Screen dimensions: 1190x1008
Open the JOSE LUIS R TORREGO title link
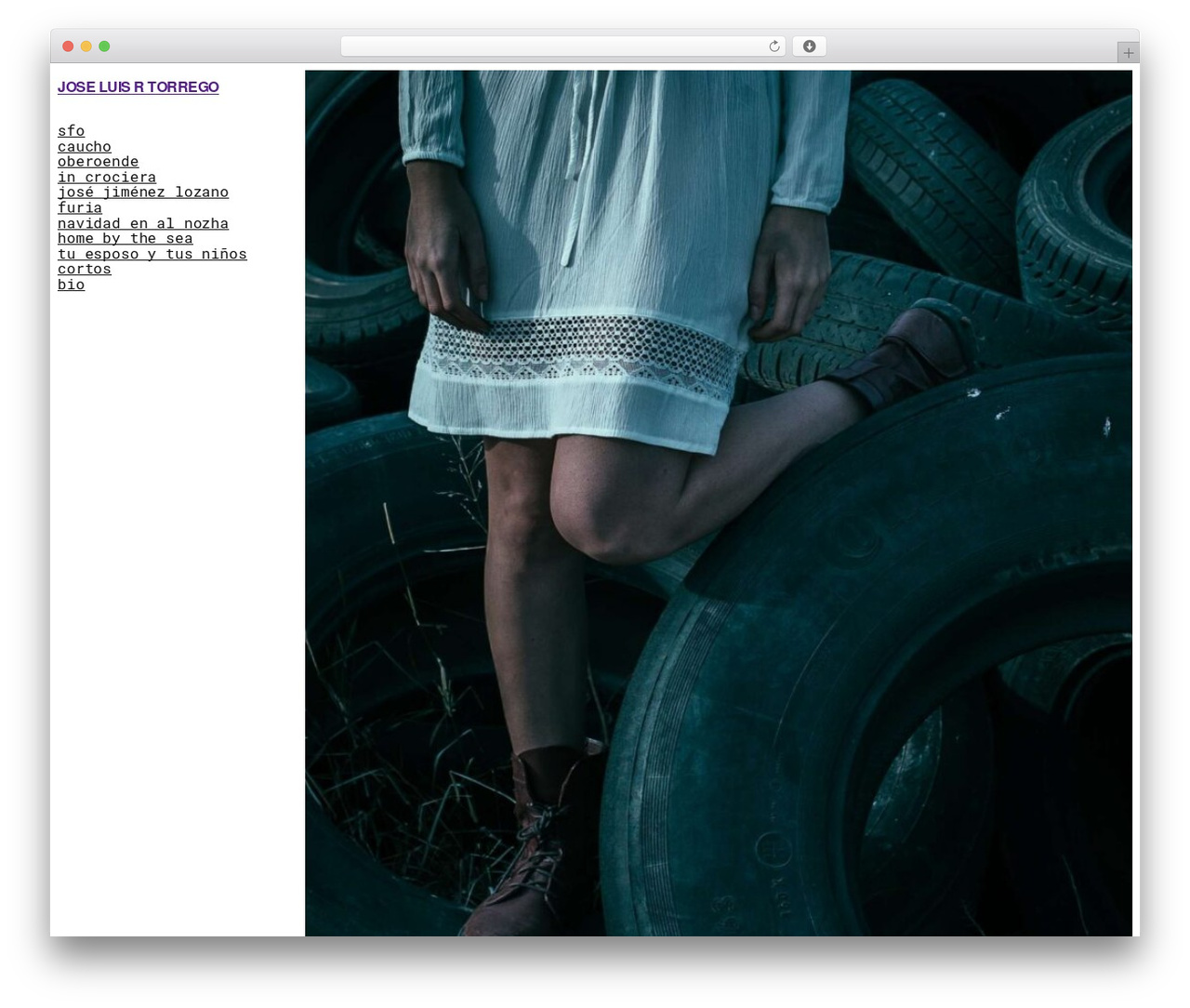pyautogui.click(x=139, y=87)
